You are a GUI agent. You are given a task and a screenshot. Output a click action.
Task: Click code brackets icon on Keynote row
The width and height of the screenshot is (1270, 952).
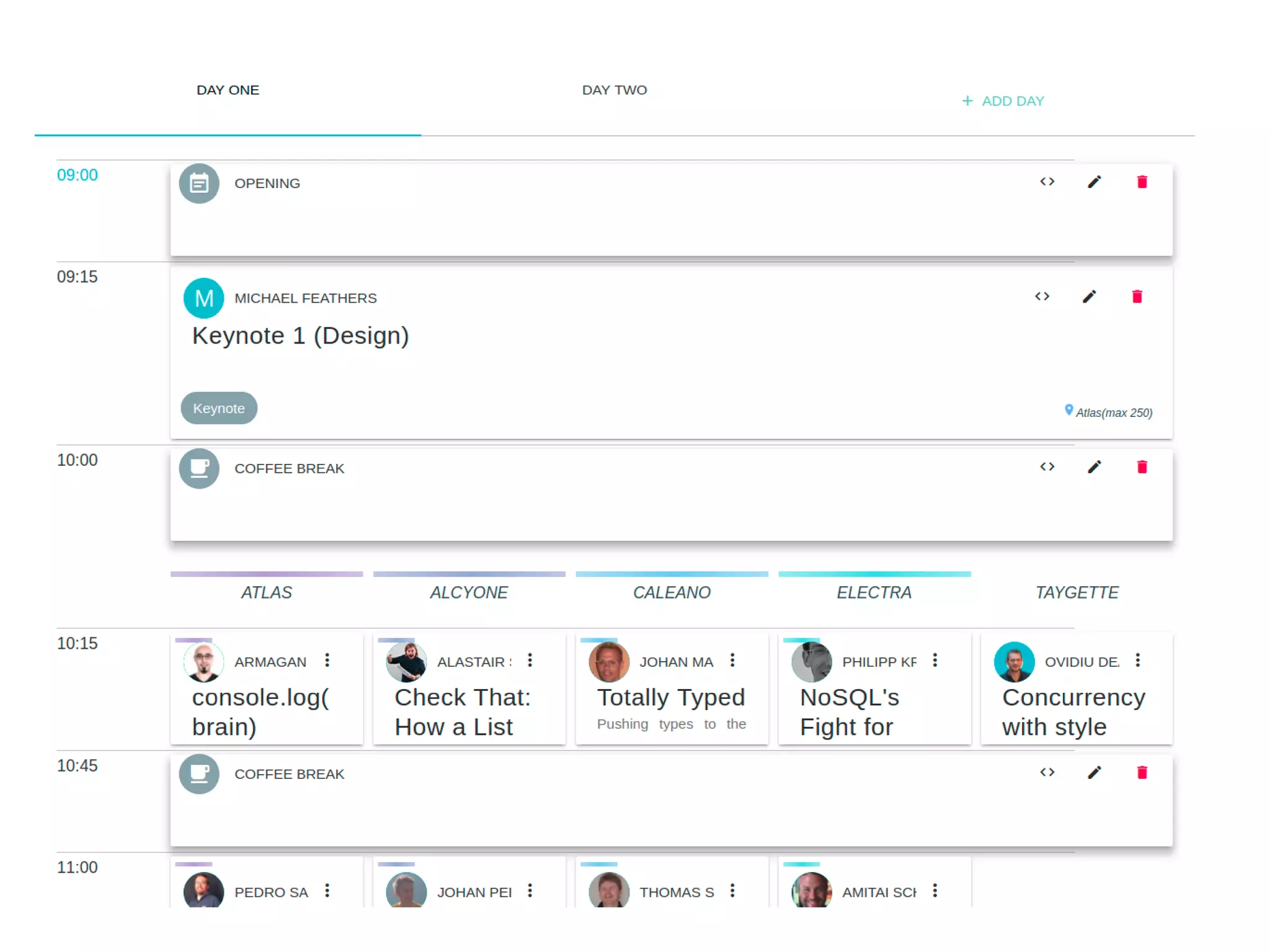tap(1042, 296)
